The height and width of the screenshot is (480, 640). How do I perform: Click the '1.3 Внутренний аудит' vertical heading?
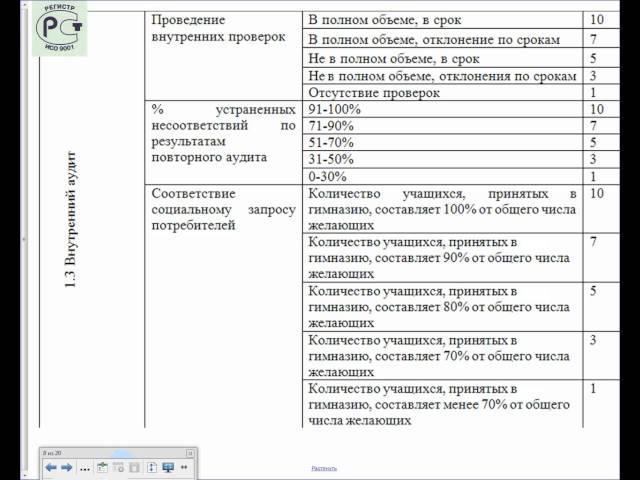click(x=70, y=220)
